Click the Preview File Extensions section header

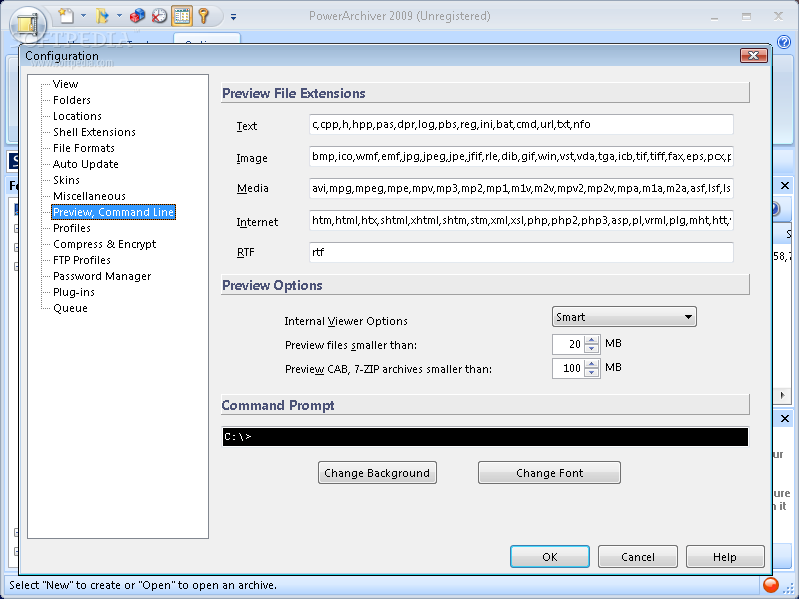[485, 93]
